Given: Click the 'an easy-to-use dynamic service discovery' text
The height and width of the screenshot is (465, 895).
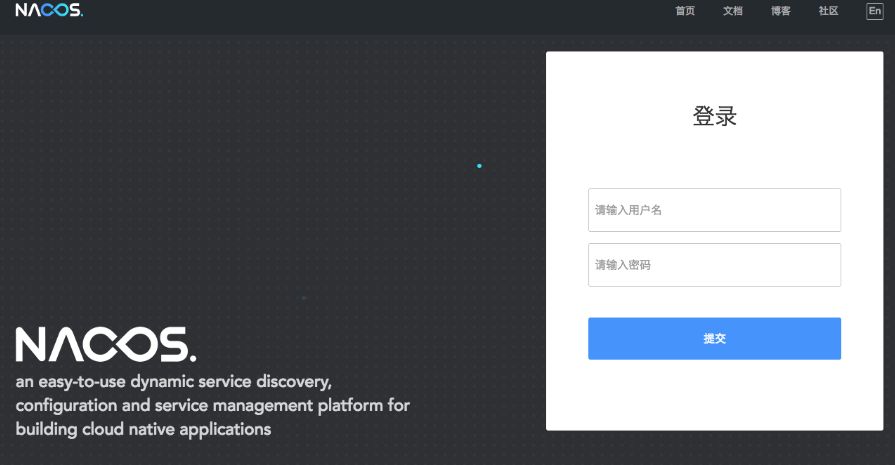Looking at the screenshot, I should [174, 382].
